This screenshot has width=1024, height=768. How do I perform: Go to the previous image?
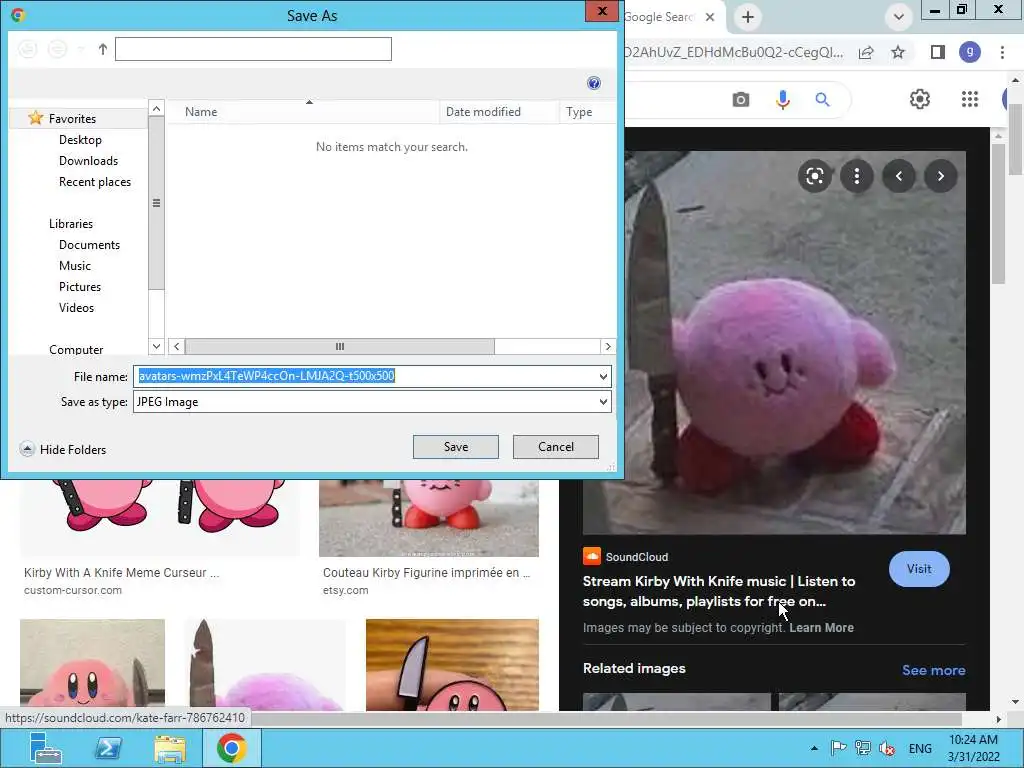pyautogui.click(x=899, y=176)
